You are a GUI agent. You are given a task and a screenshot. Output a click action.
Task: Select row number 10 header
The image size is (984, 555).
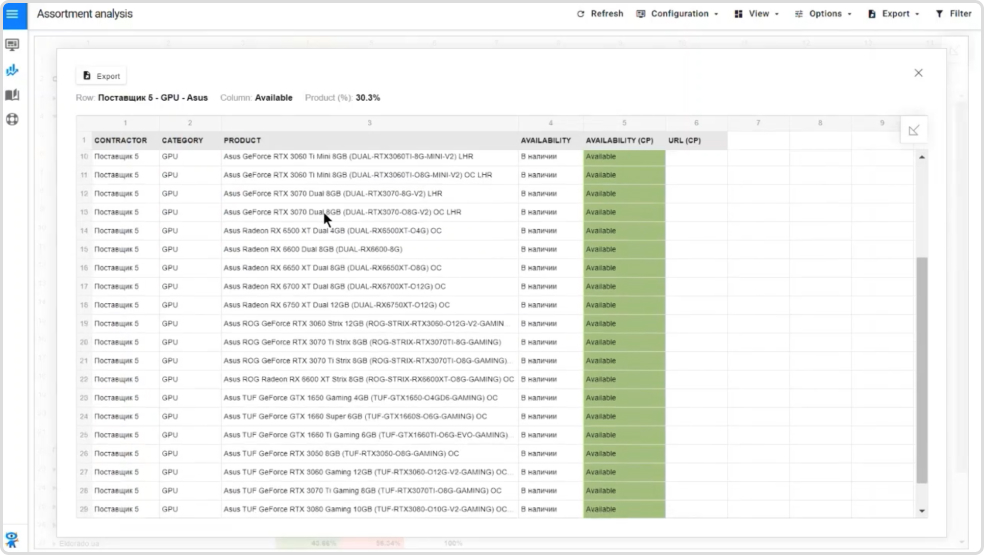click(84, 156)
